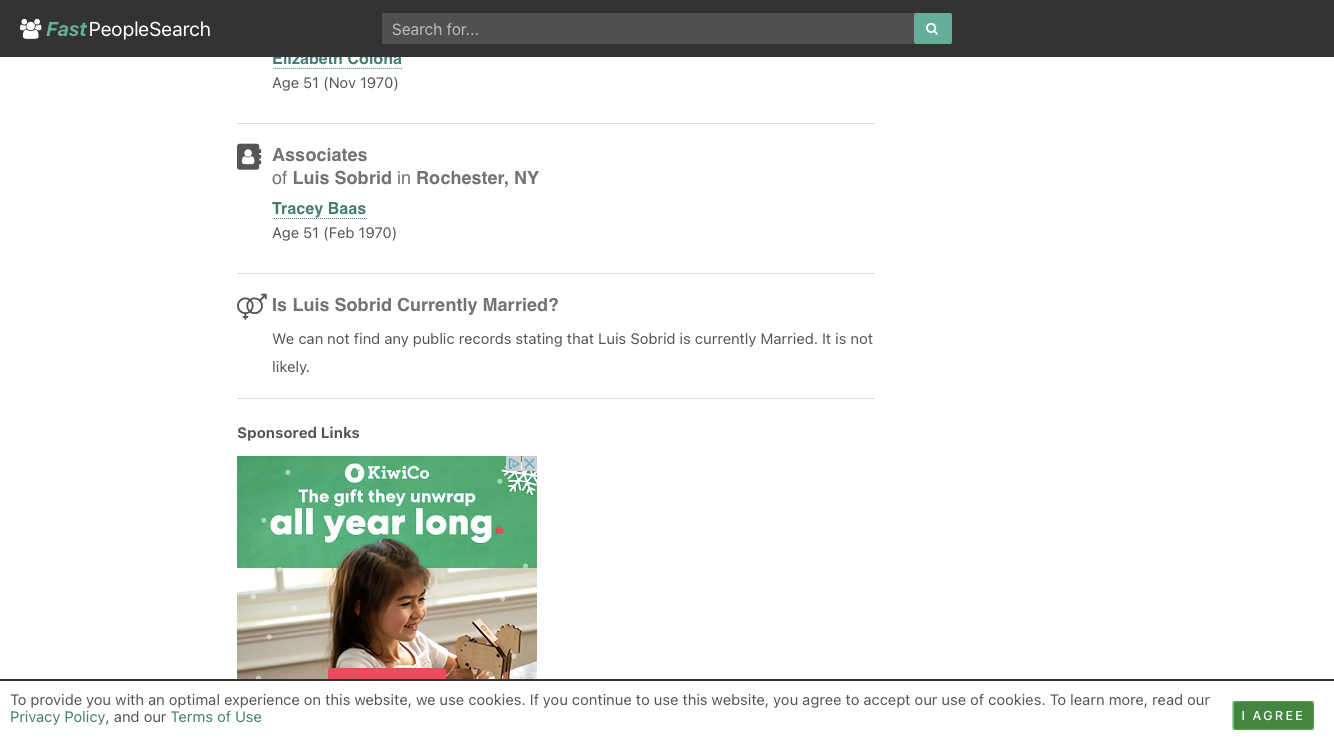Screen dimensions: 1334x750
Task: Click the 'Sponsored Links' label
Action: [x=298, y=433]
